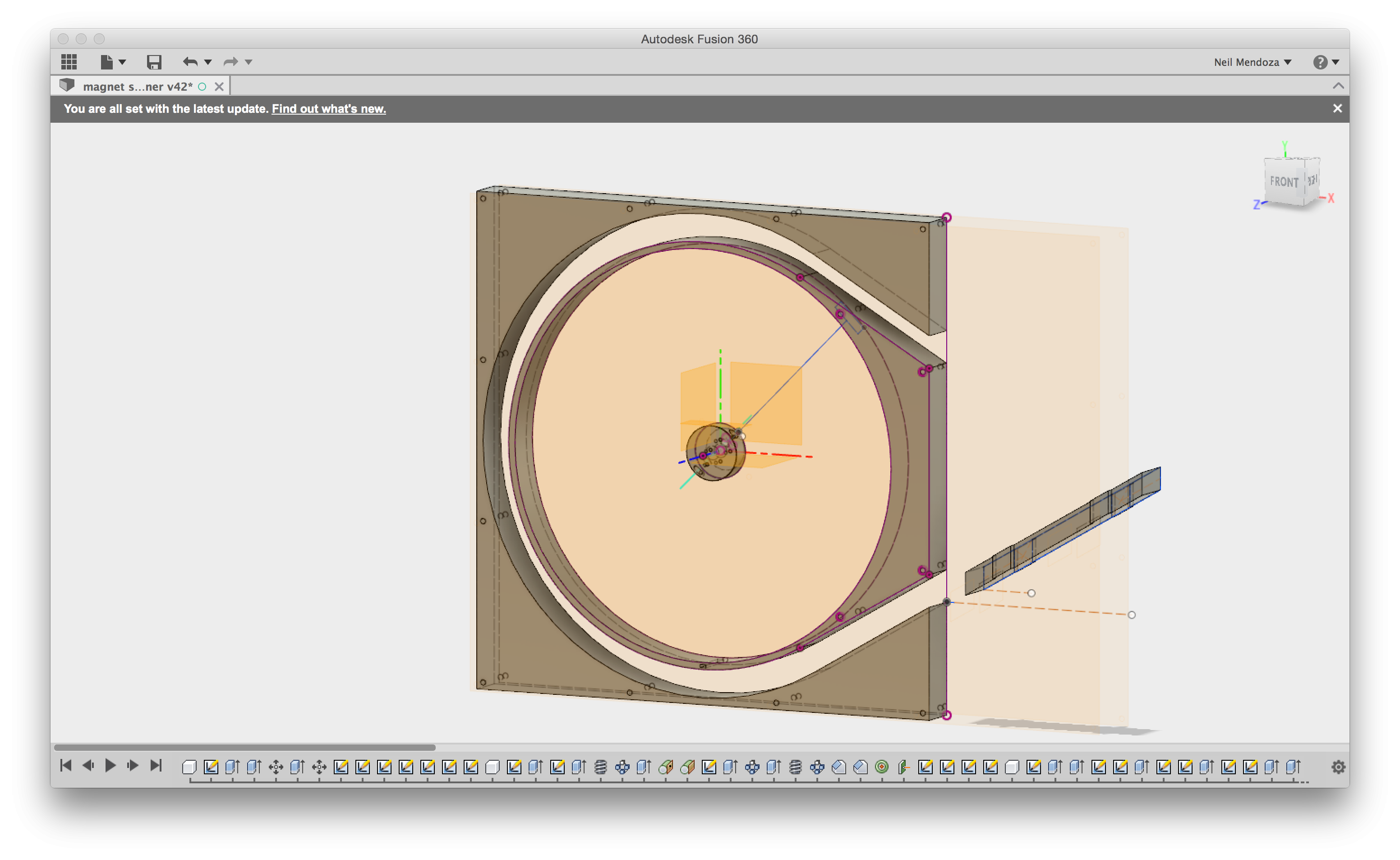Undo the last action
This screenshot has width=1400, height=860.
click(x=190, y=61)
